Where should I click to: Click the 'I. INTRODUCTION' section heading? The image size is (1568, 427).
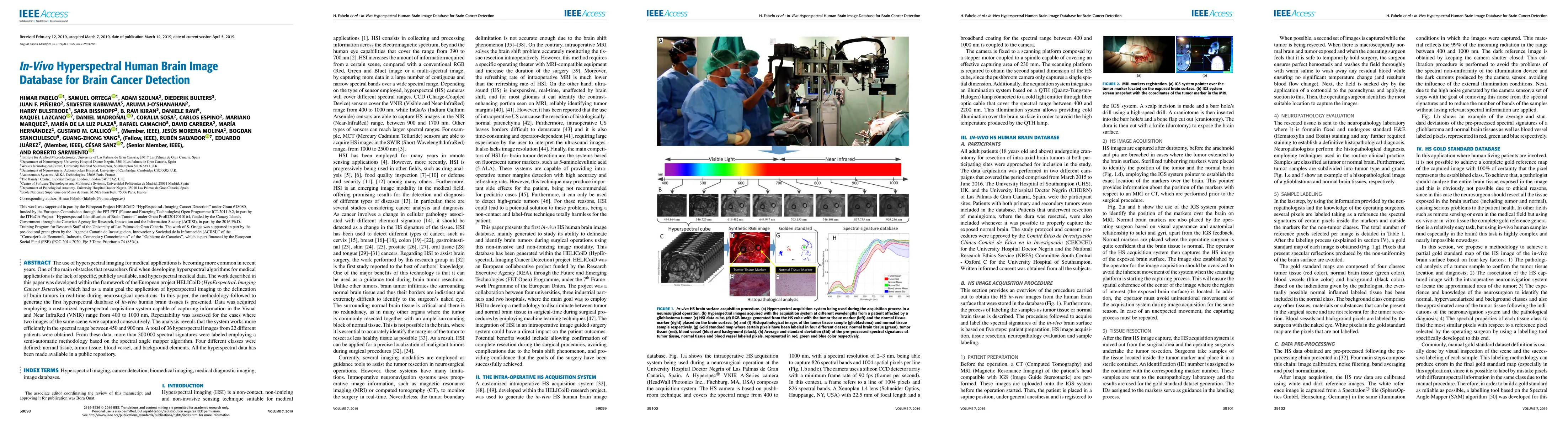183,386
